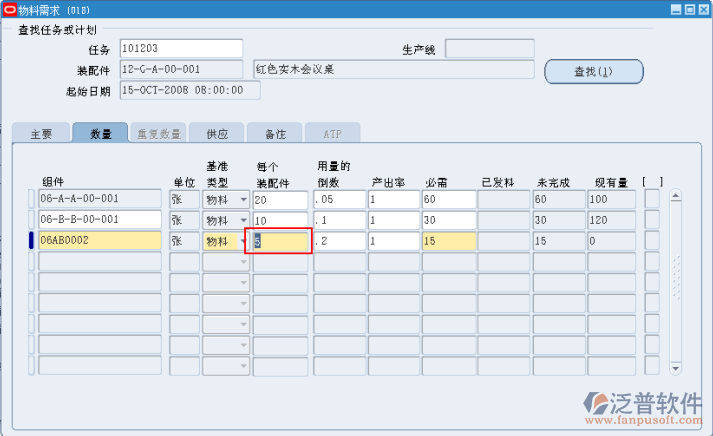Click the scroll up arrow beside the grid
The image size is (713, 436).
[x=675, y=195]
